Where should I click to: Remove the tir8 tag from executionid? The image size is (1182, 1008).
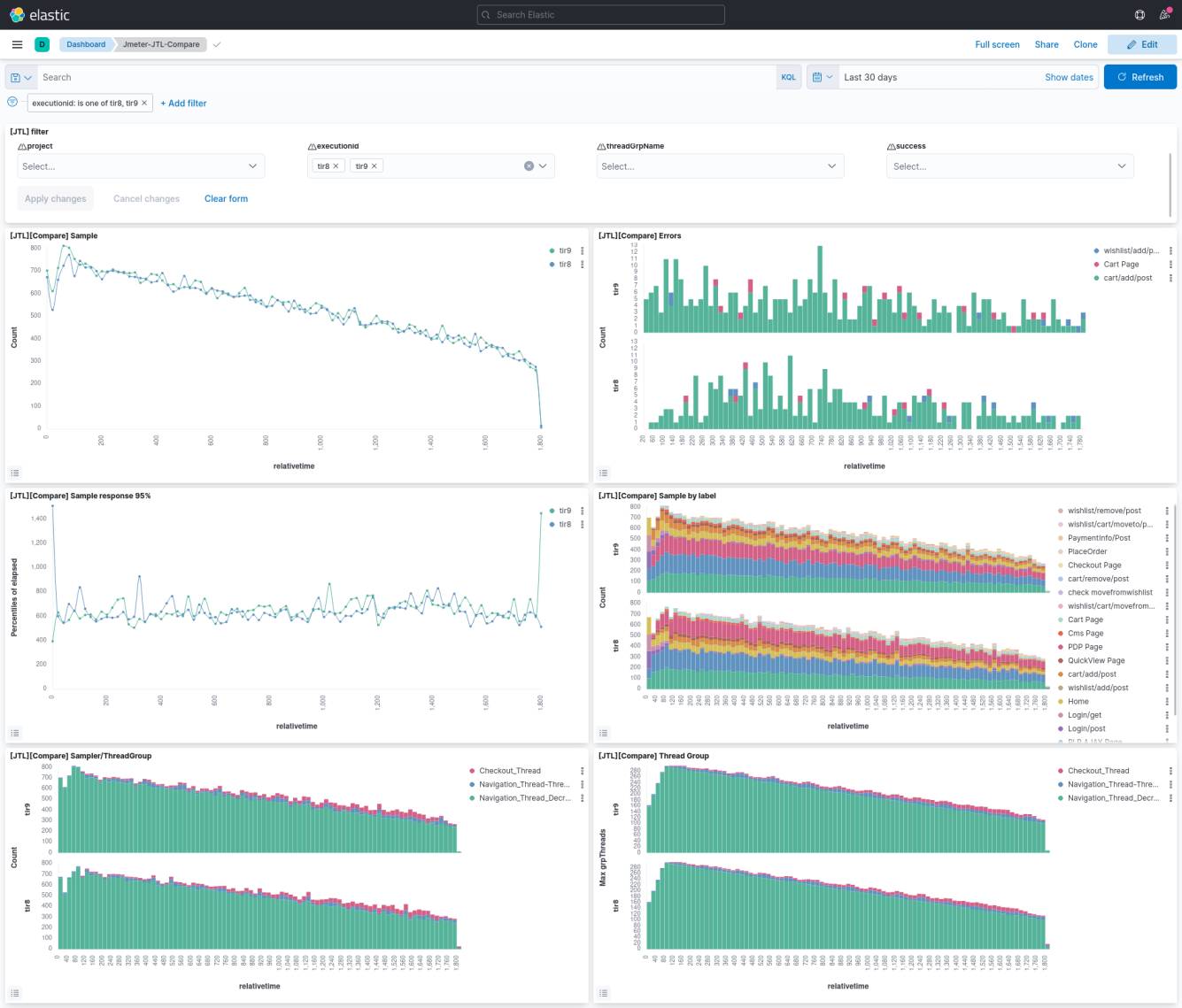coord(336,166)
